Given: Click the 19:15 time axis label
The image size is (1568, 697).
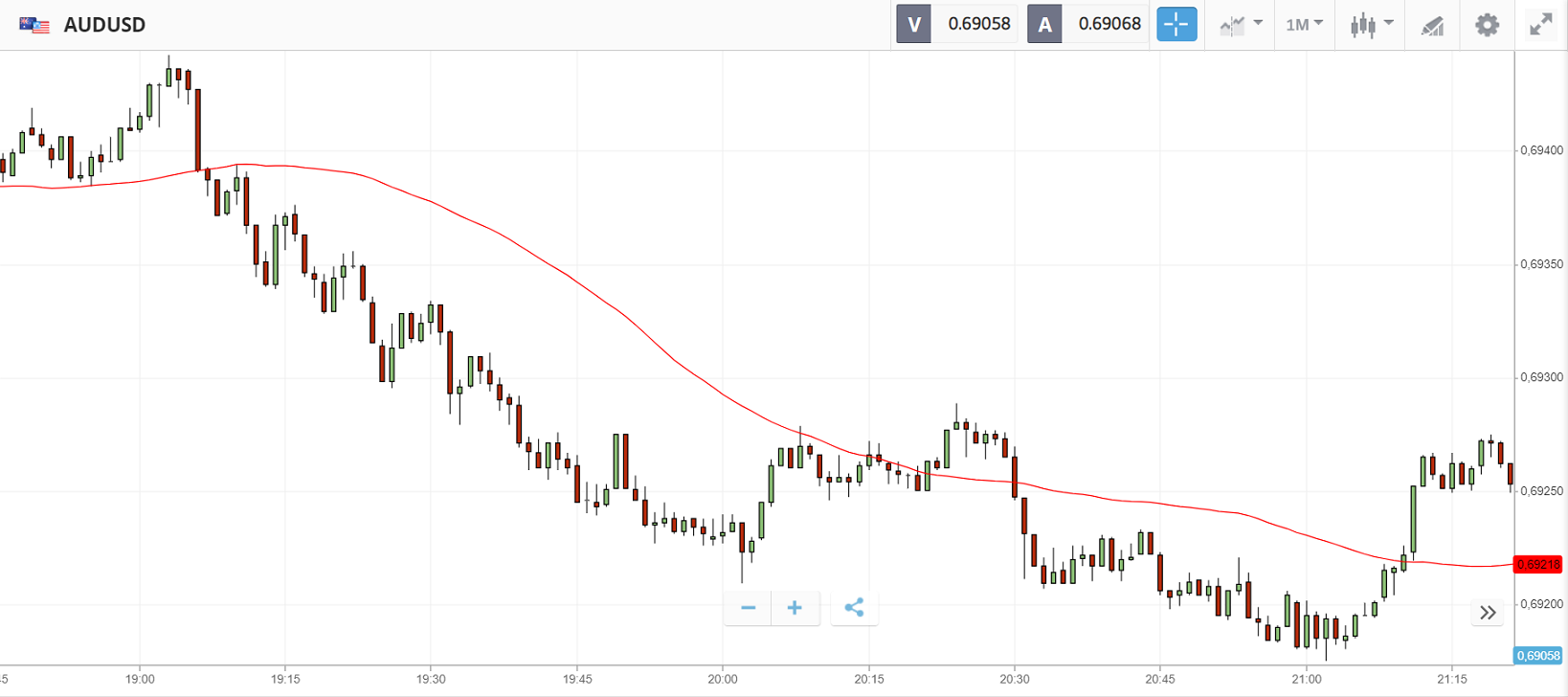Looking at the screenshot, I should [x=285, y=680].
